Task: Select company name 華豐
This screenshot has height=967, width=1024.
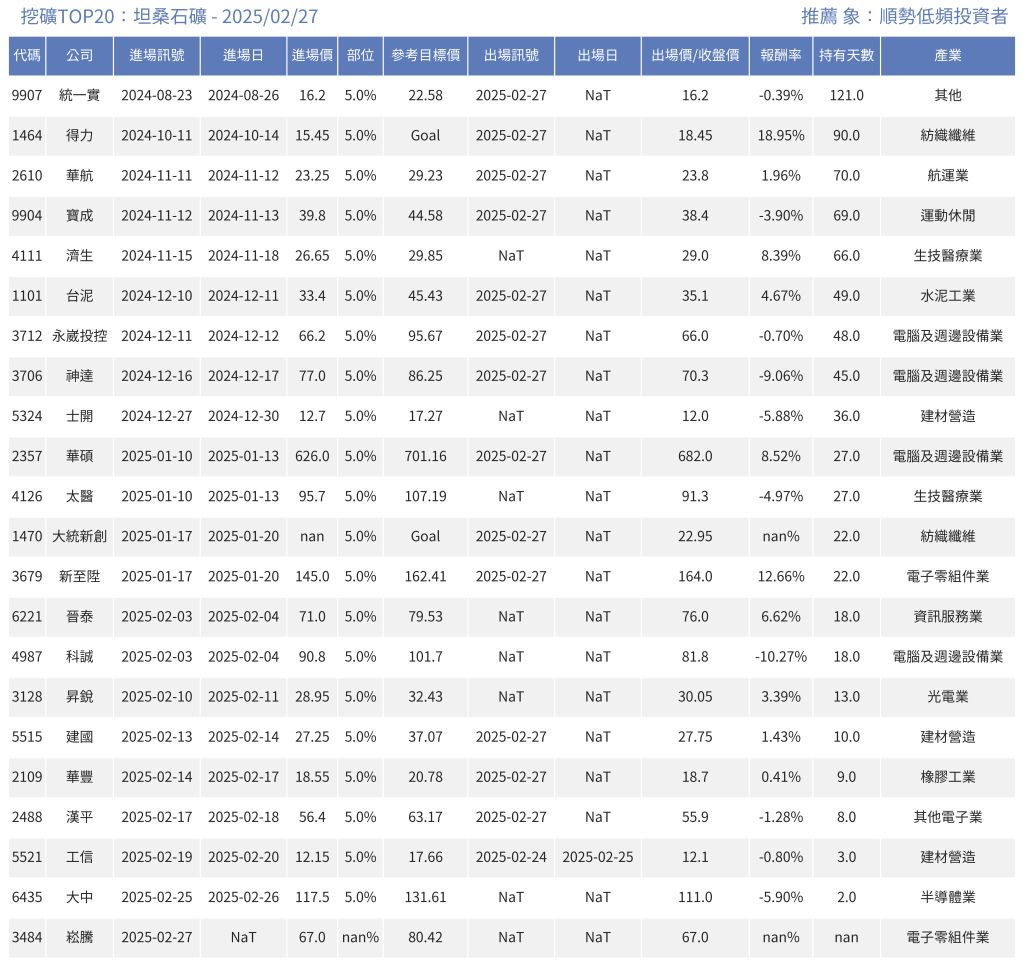Action: (80, 777)
